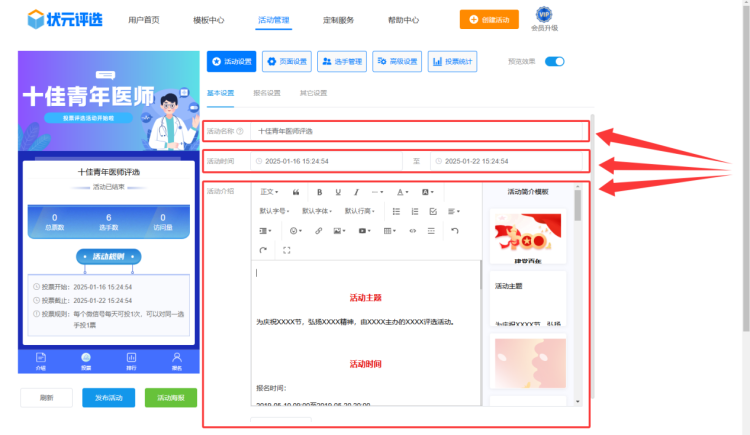Click the 活动名称 input field
Image resolution: width=750 pixels, height=435 pixels.
[x=420, y=131]
